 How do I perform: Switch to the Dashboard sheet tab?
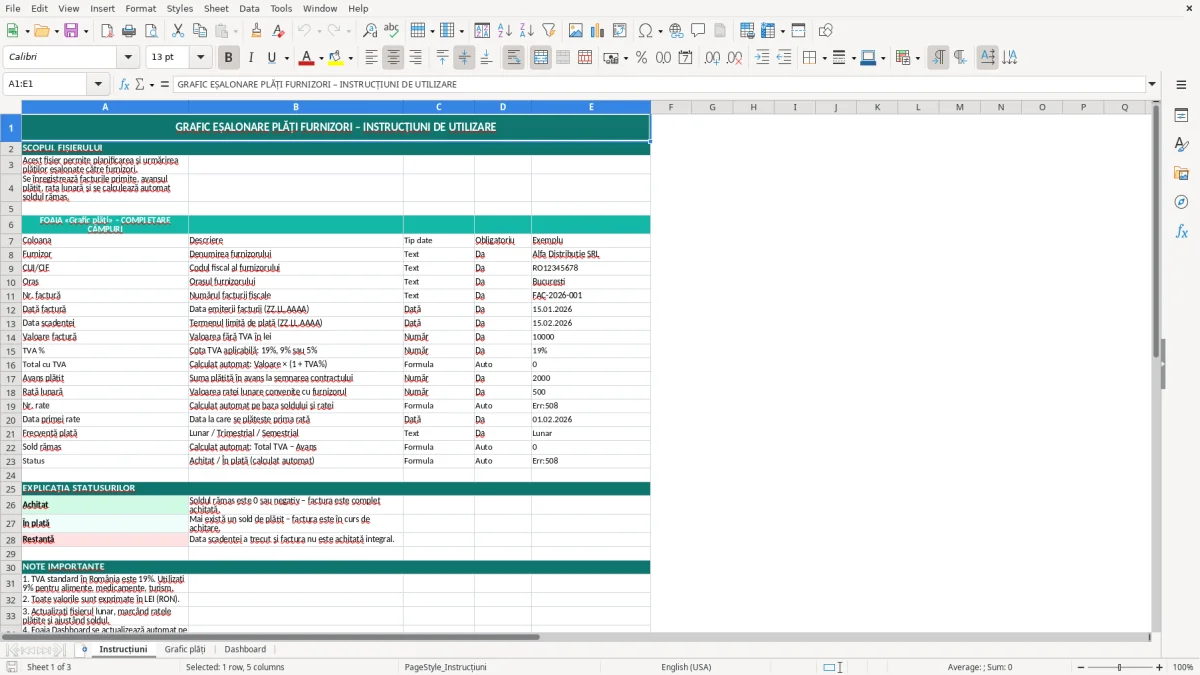coord(245,649)
